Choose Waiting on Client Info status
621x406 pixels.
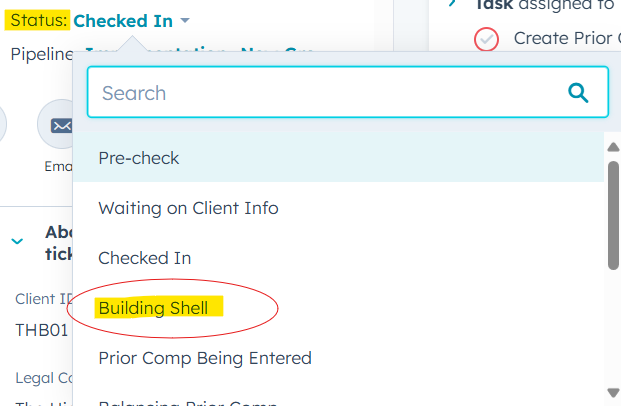pyautogui.click(x=188, y=208)
